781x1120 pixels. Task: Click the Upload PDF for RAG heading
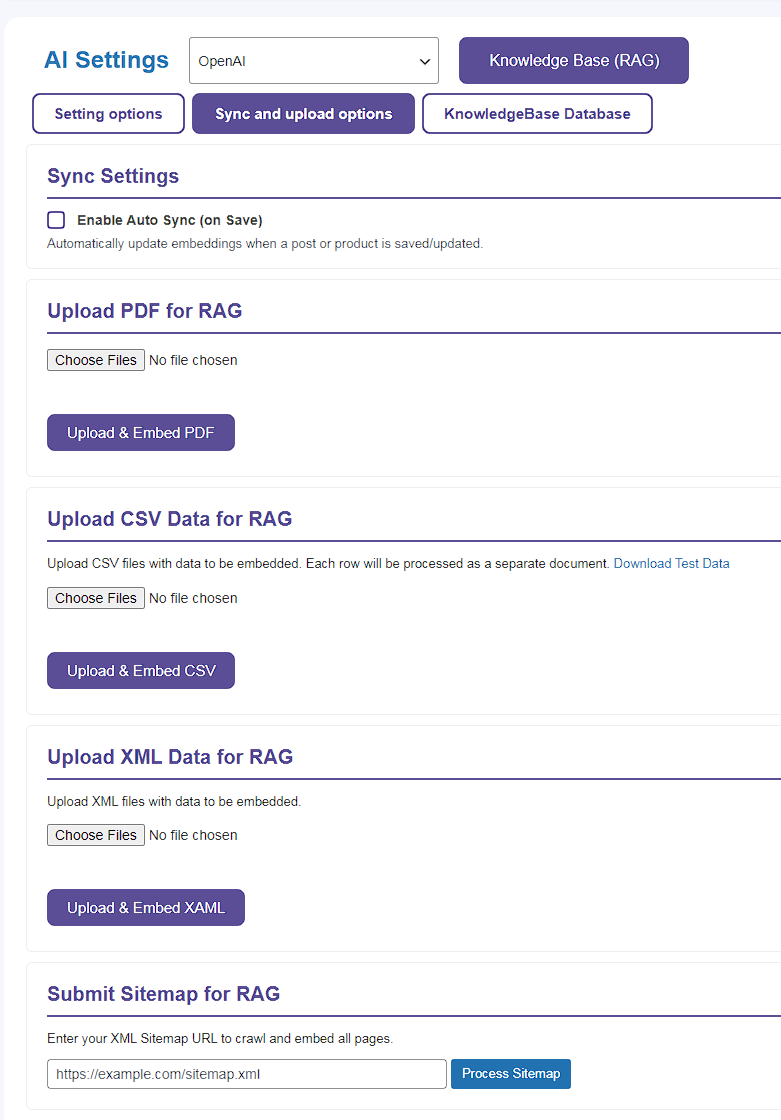click(145, 311)
